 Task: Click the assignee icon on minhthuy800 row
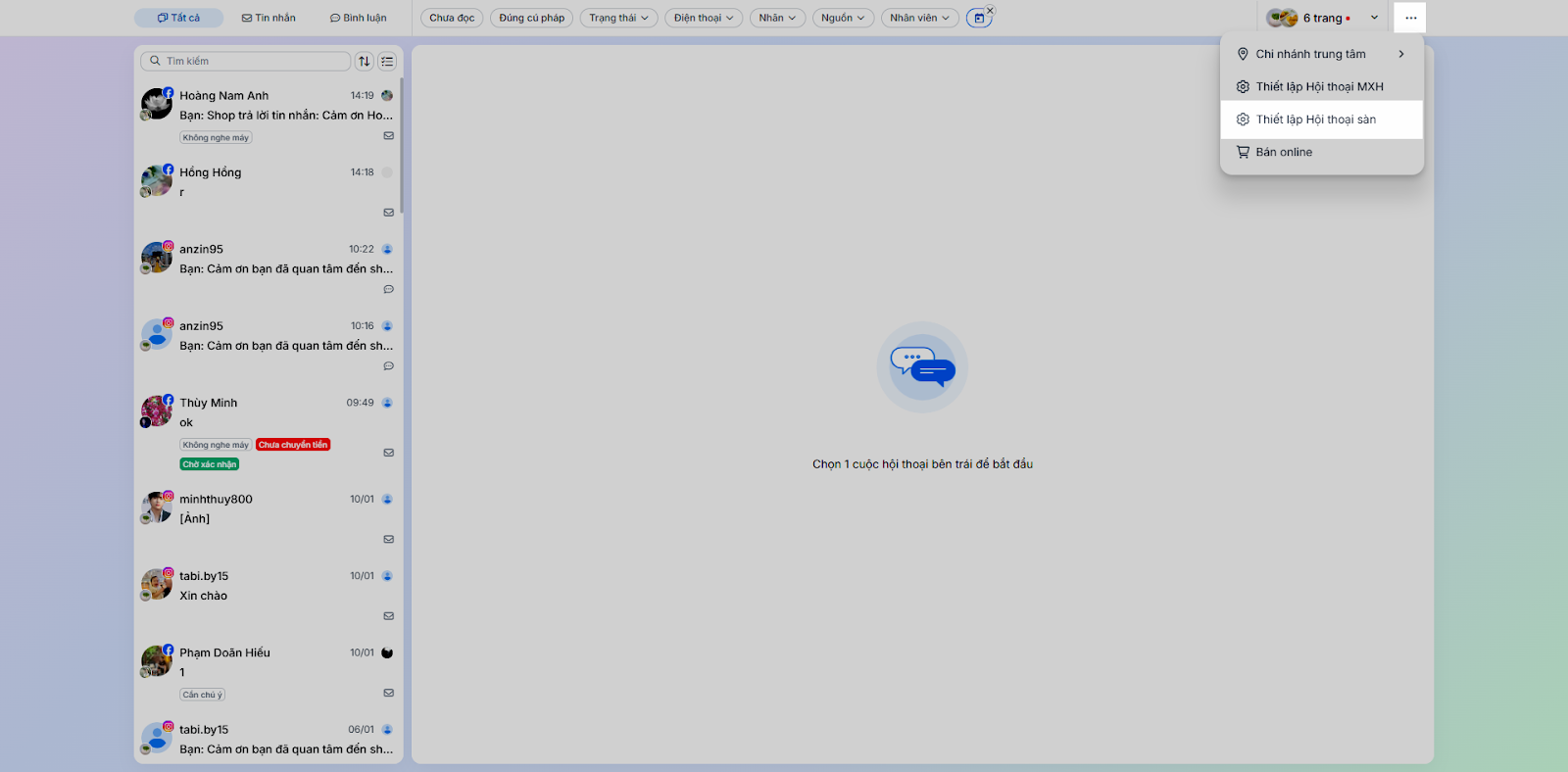tap(387, 499)
